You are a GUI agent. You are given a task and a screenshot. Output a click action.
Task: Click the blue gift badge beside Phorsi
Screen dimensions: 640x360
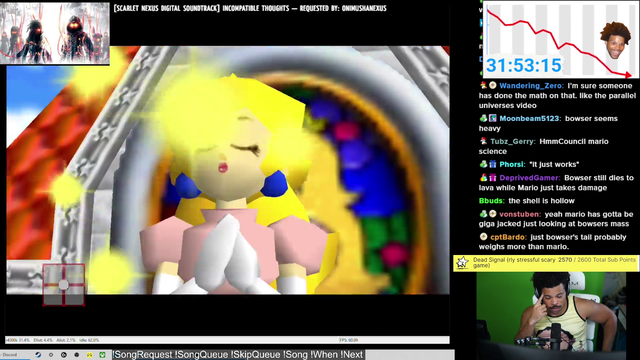[493, 164]
